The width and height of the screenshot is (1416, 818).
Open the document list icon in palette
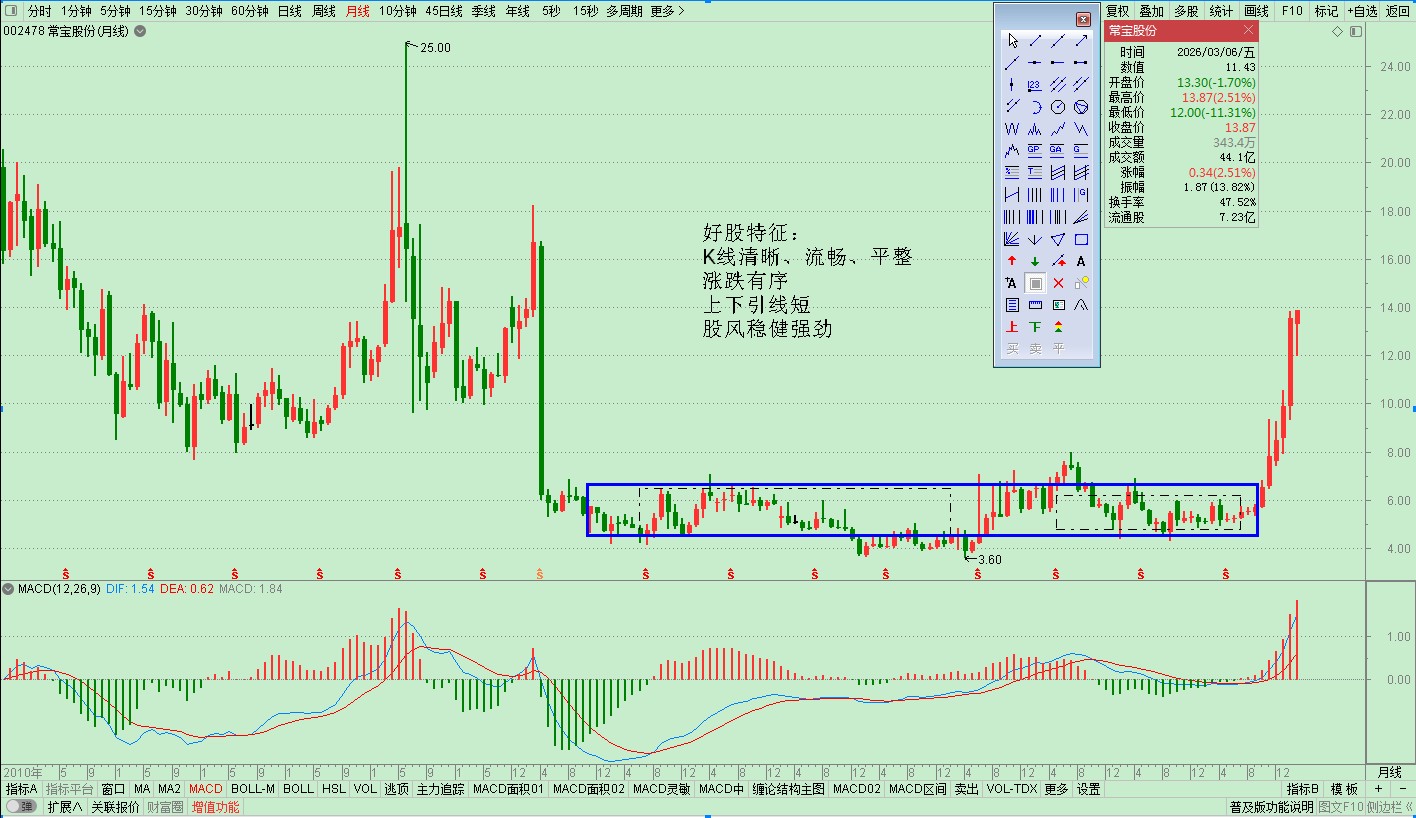[1012, 305]
